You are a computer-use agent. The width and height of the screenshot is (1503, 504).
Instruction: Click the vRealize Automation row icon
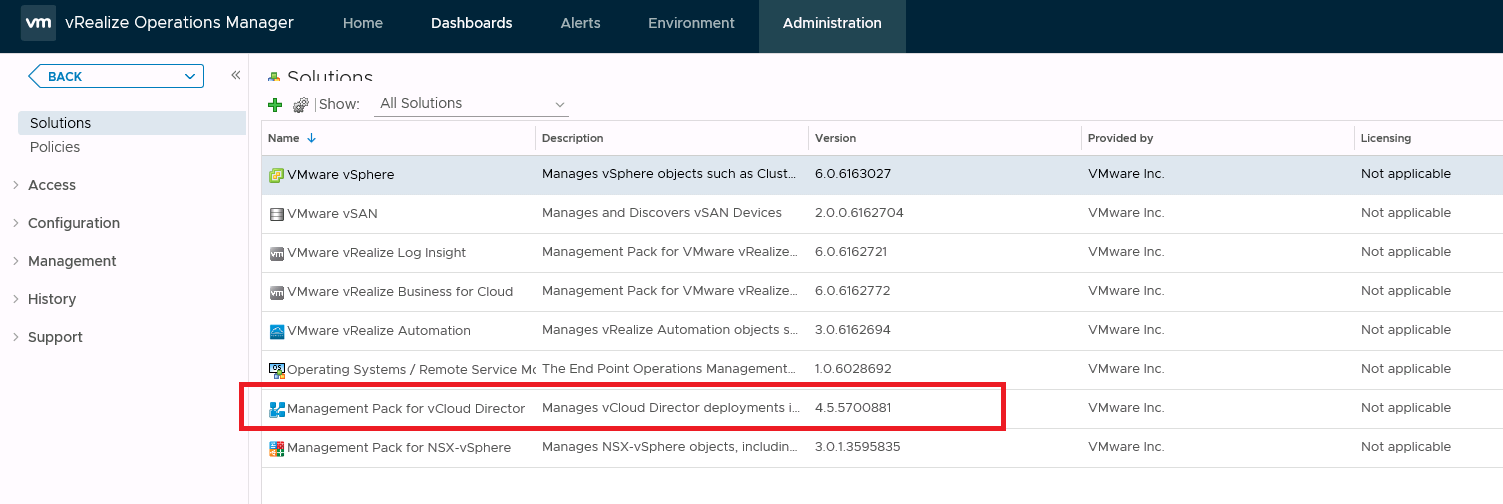tap(277, 331)
